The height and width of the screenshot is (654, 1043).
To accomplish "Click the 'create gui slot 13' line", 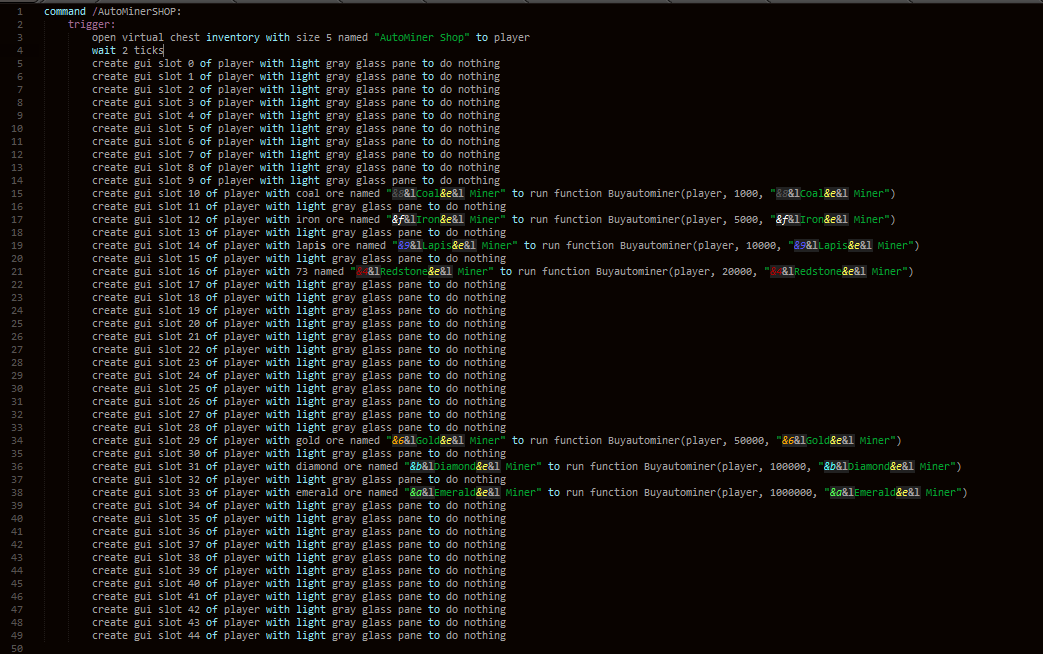I will [299, 232].
